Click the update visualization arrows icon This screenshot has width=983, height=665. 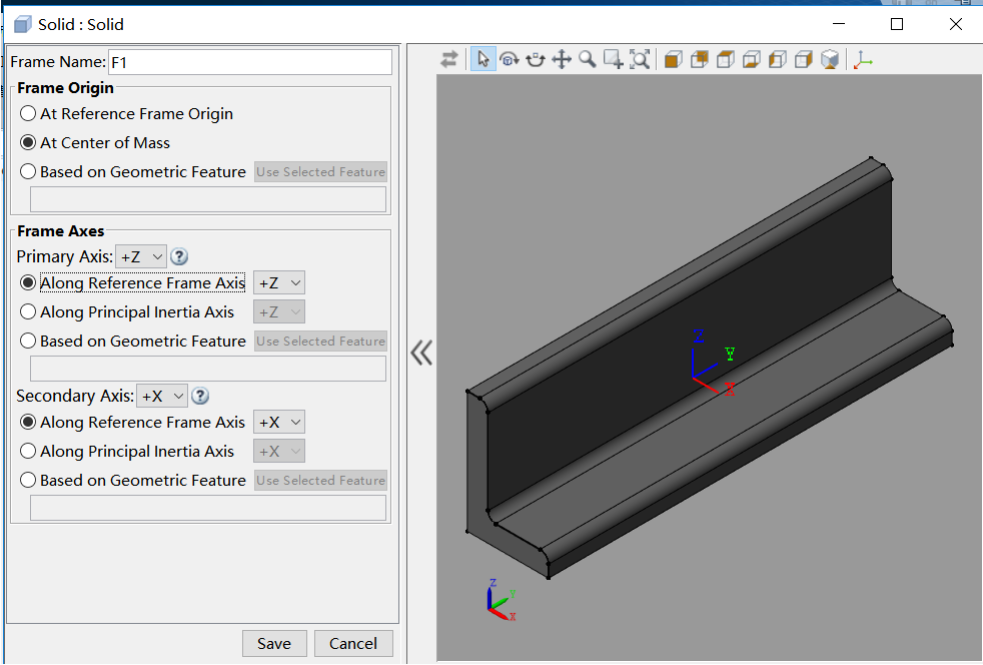click(x=449, y=60)
